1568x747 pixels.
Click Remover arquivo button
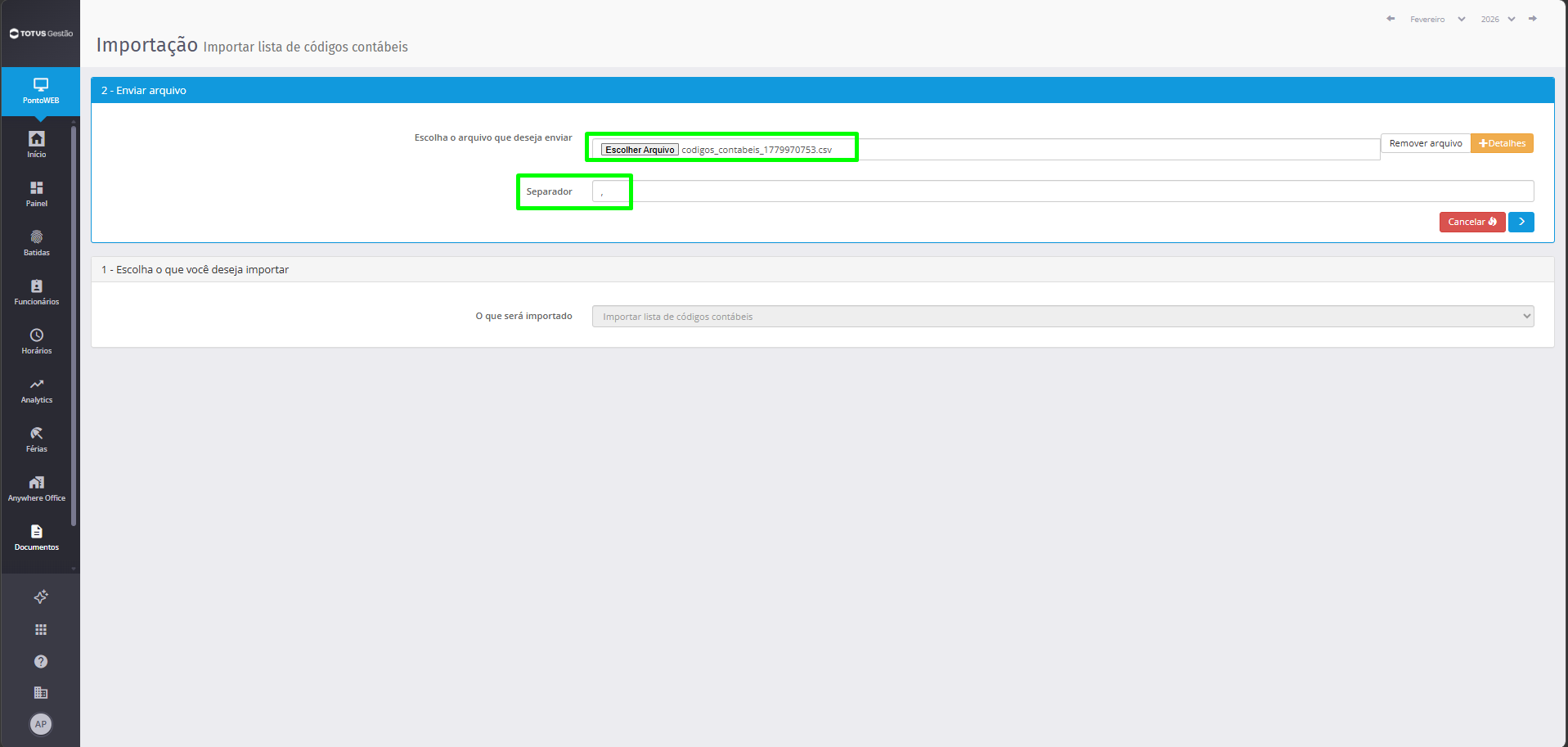click(x=1426, y=143)
